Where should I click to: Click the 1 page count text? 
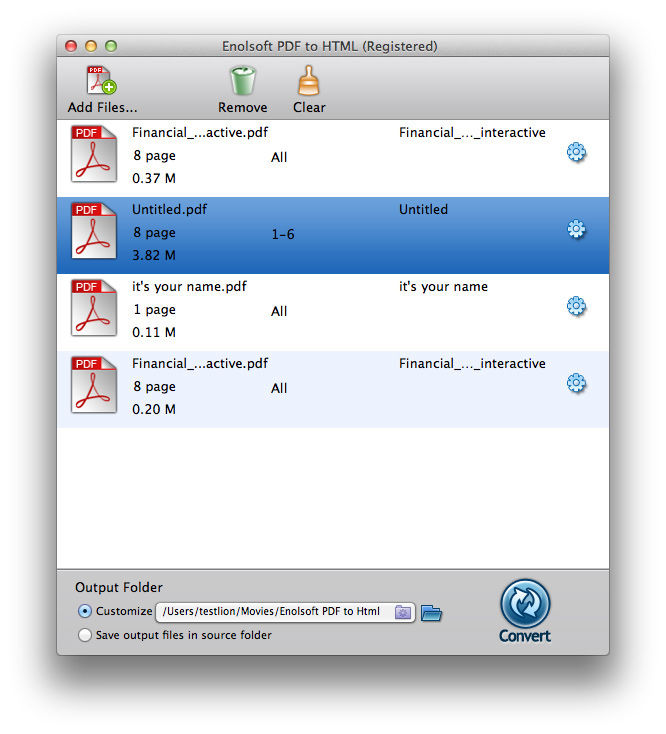154,310
